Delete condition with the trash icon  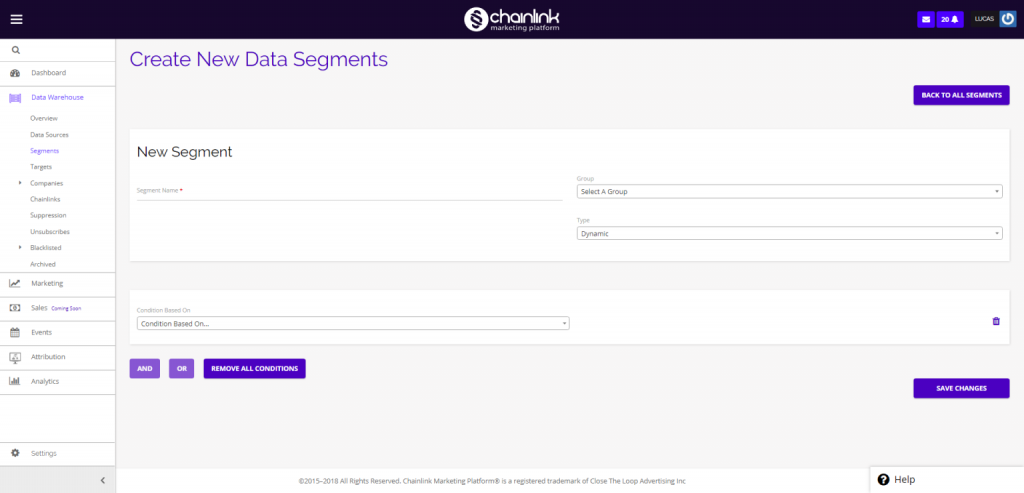(x=996, y=321)
